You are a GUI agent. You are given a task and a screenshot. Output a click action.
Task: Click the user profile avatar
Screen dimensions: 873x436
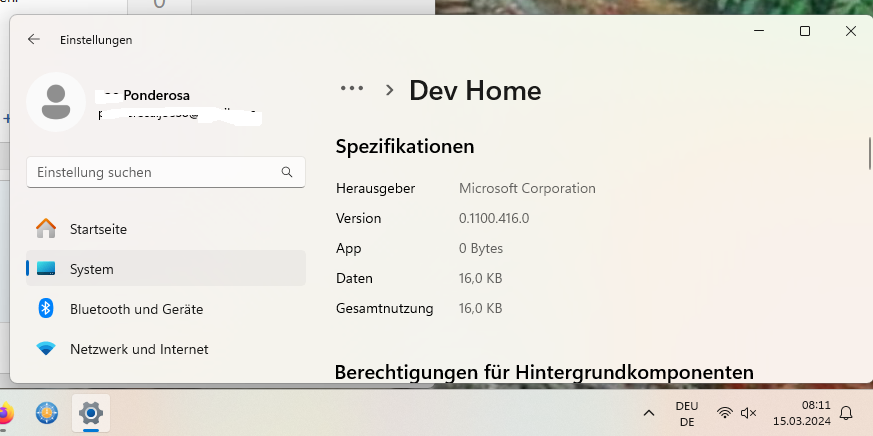56,101
